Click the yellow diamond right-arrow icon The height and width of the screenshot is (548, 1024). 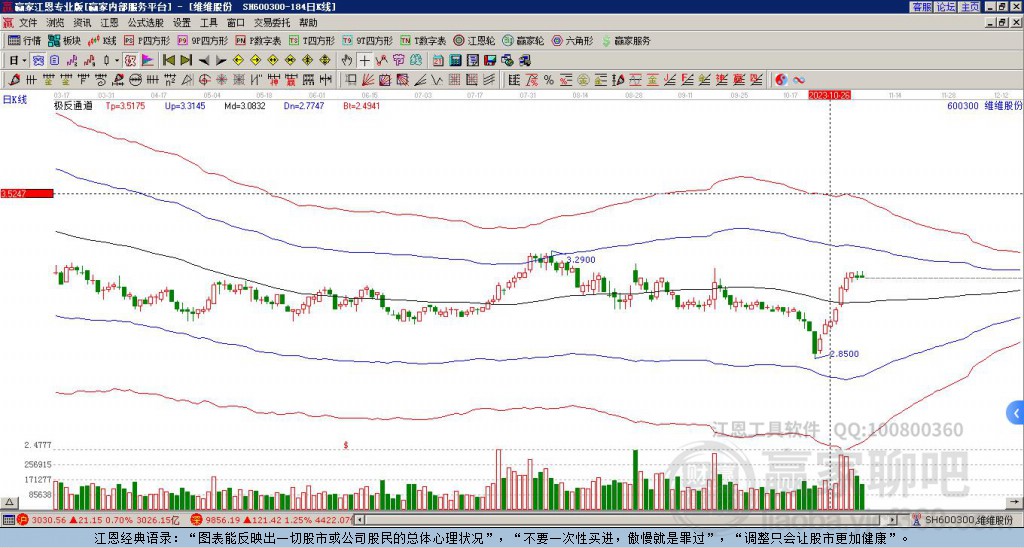pyautogui.click(x=255, y=60)
